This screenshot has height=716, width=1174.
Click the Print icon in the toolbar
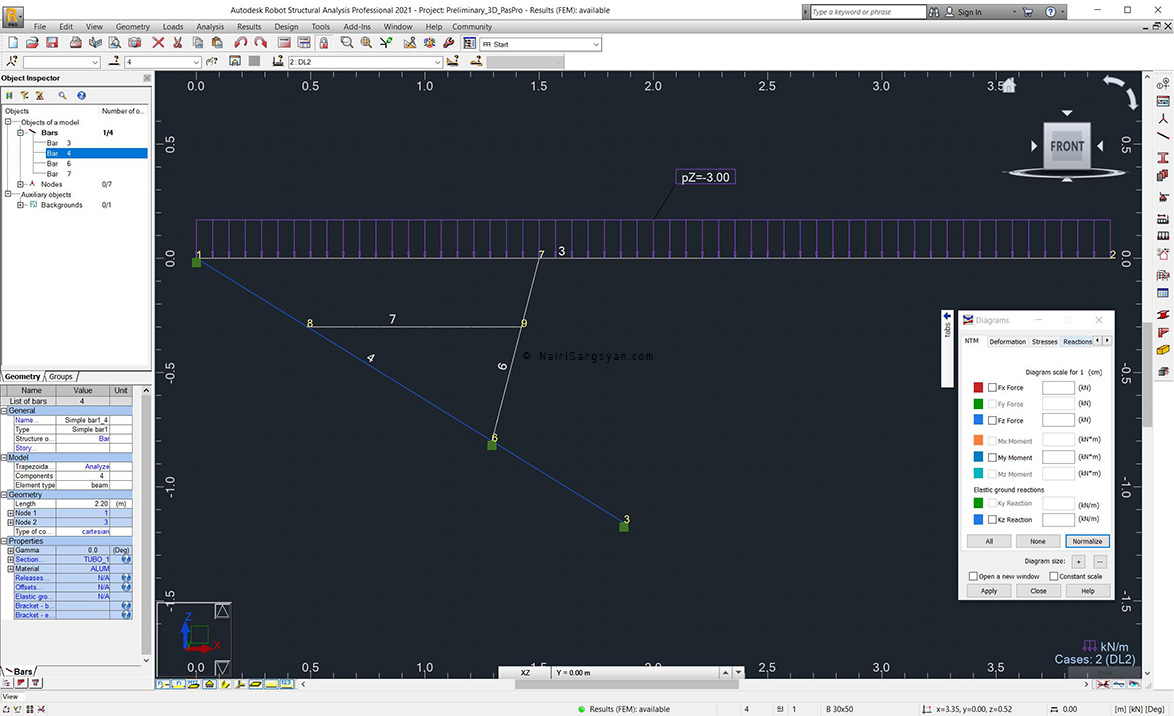coord(76,43)
